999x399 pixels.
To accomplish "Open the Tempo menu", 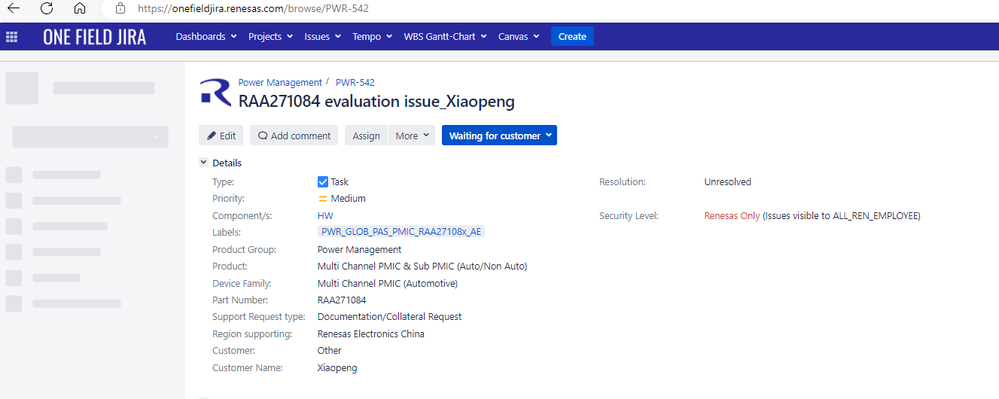I will click(x=372, y=36).
